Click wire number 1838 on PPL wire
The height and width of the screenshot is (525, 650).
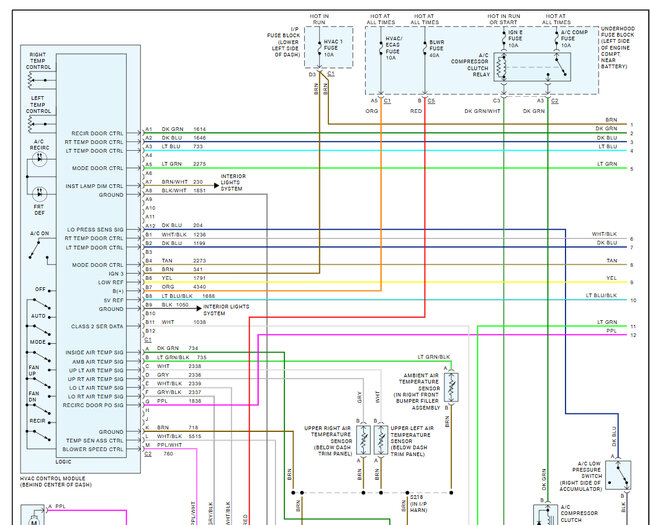coord(195,401)
